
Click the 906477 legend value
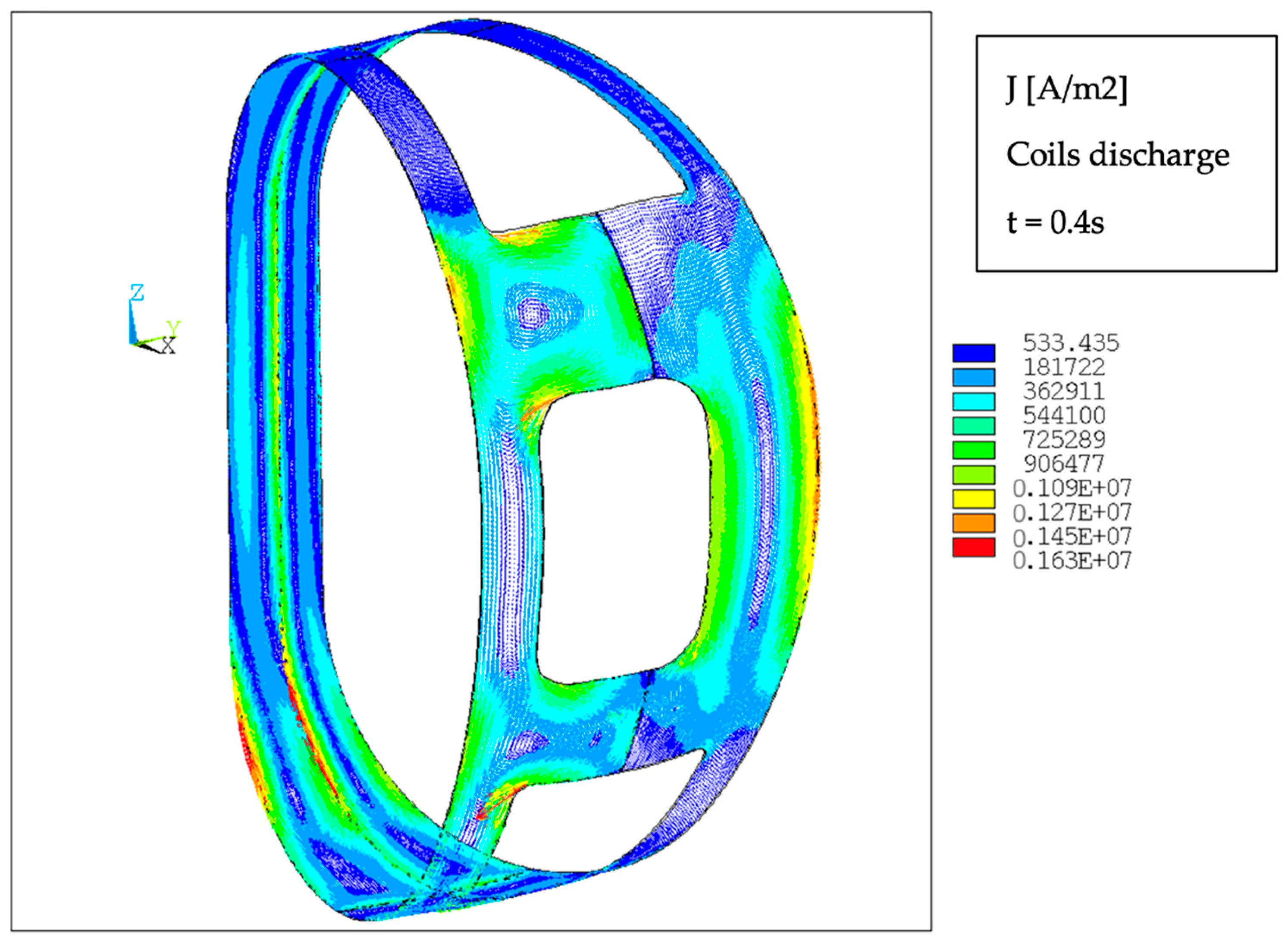click(1064, 464)
